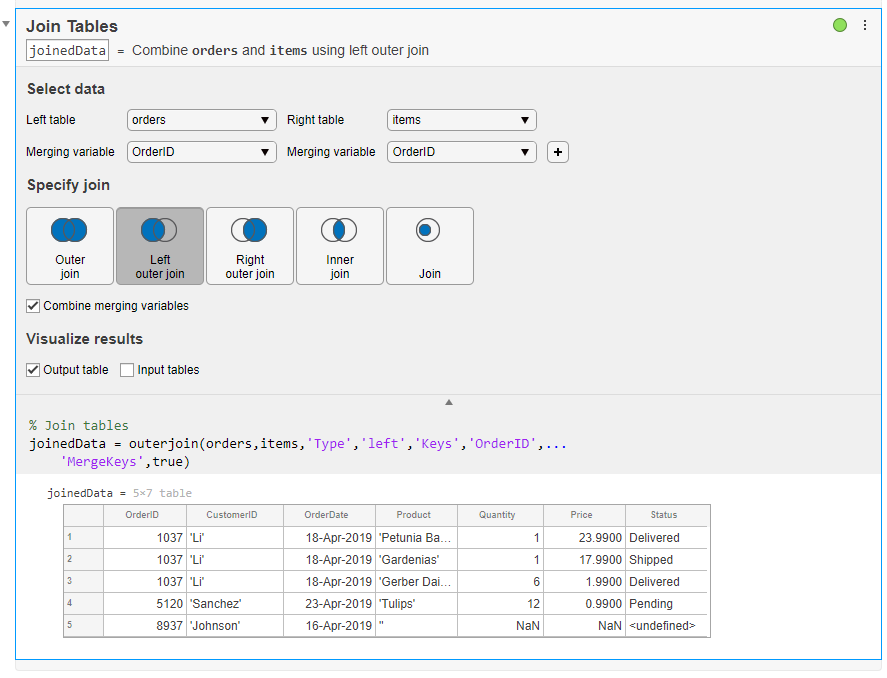Screen dimensions: 887x678
Task: Collapse the Join Tables task triangle
Action: click(7, 23)
